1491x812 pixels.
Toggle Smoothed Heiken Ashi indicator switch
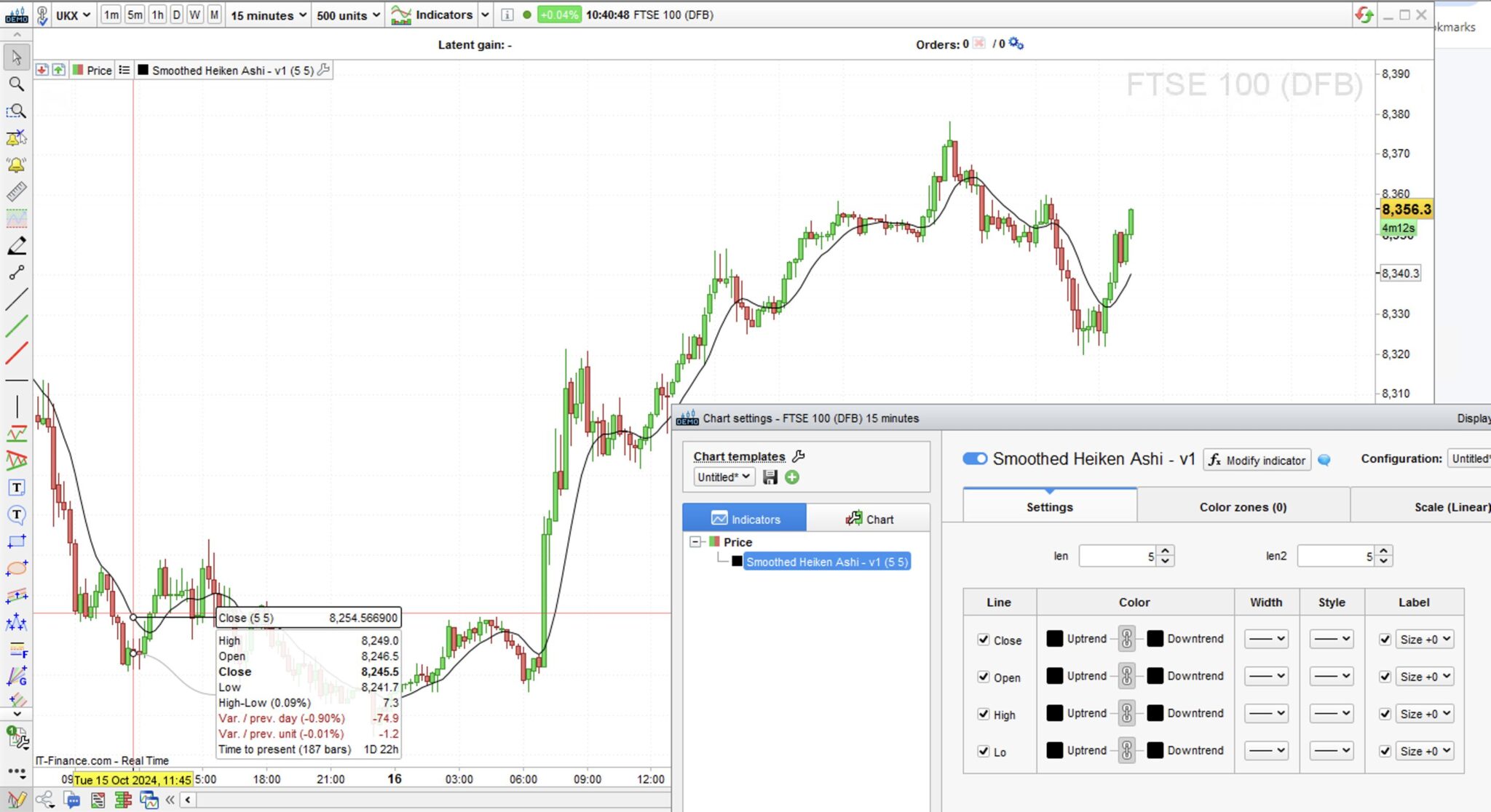[974, 459]
